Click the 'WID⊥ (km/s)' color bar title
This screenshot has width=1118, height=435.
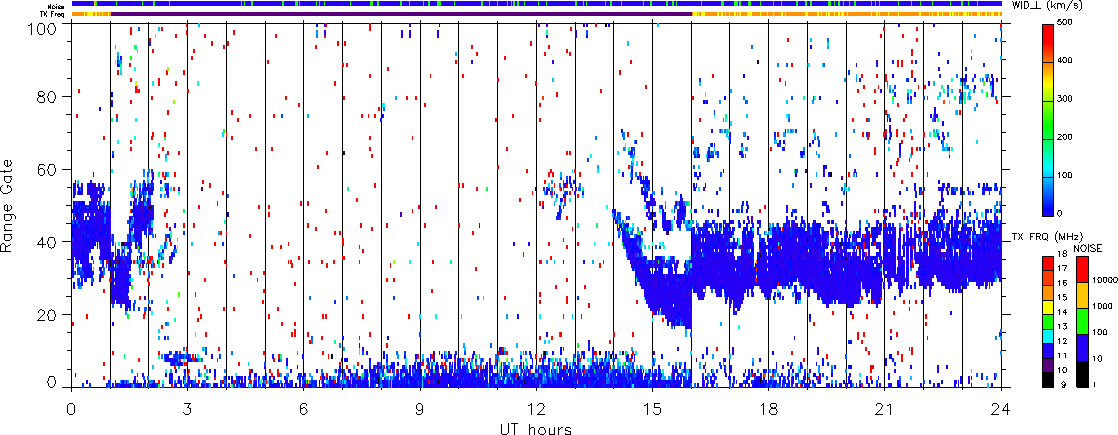pos(1047,5)
